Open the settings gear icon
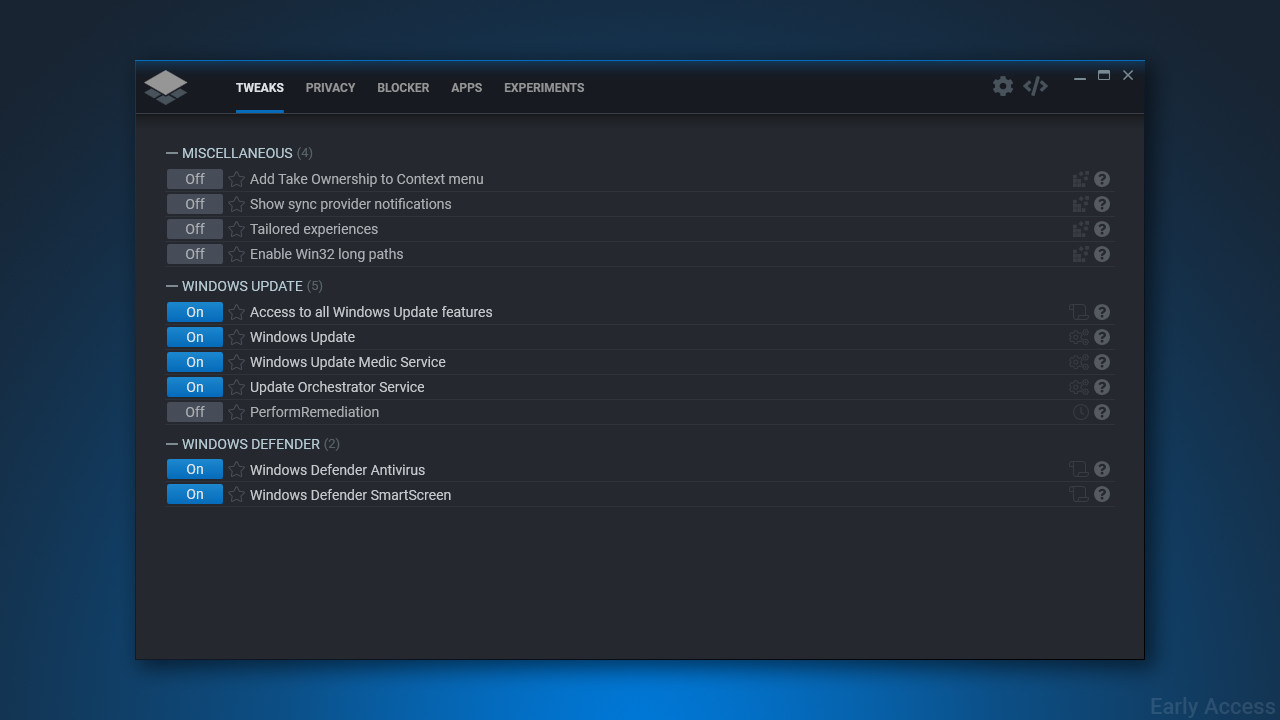 click(x=1002, y=86)
